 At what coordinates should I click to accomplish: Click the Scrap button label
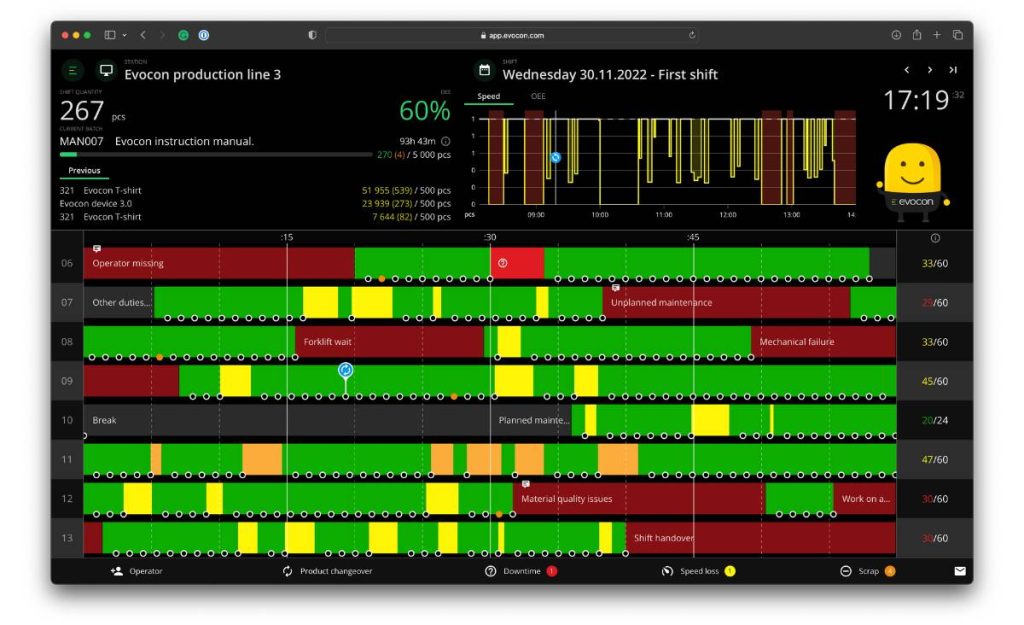(869, 571)
